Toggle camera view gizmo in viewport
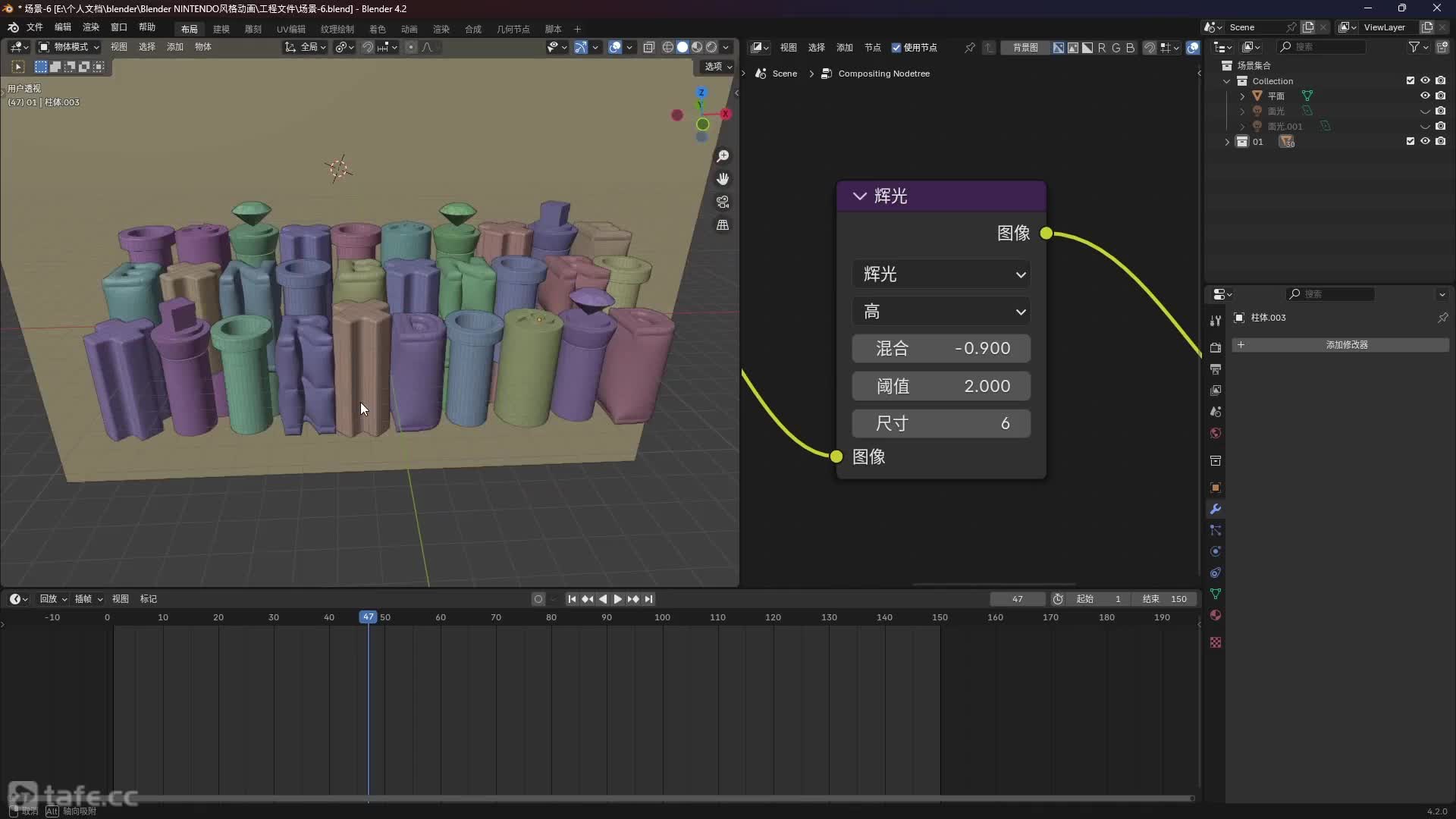This screenshot has height=819, width=1456. (723, 202)
